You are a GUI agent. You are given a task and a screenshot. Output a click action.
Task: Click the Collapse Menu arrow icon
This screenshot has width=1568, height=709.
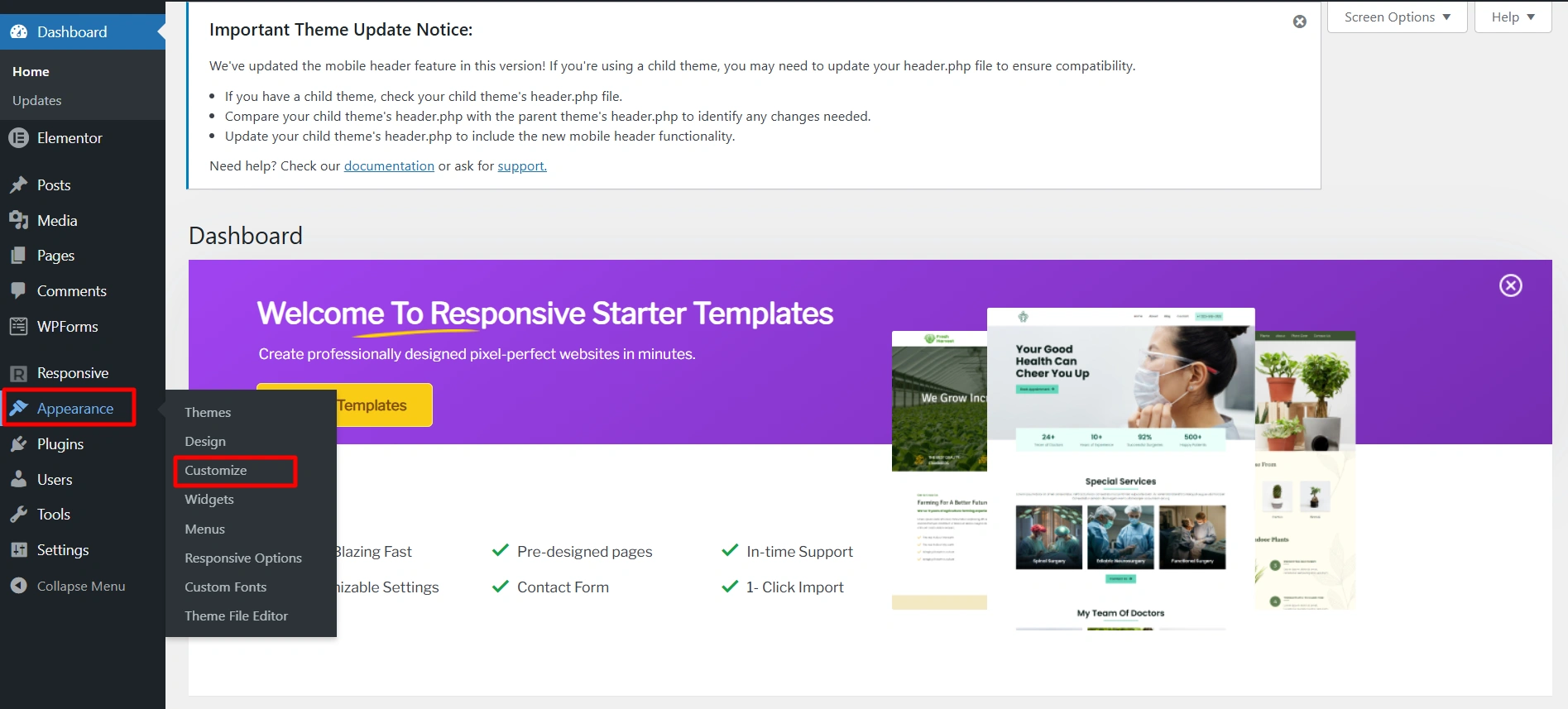18,586
